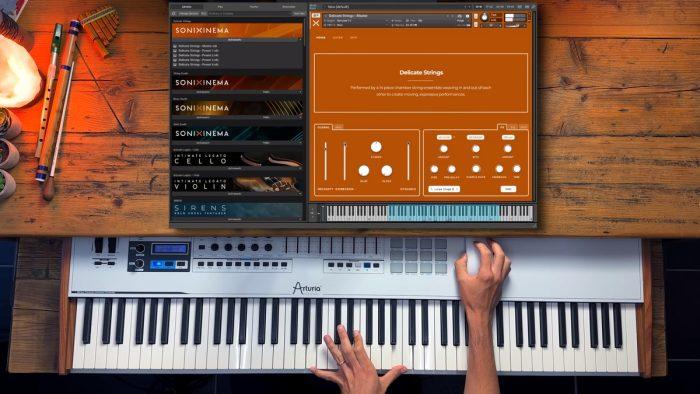Click the Delicate Strings description box
Screen dimensions: 700x394
pyautogui.click(x=421, y=83)
